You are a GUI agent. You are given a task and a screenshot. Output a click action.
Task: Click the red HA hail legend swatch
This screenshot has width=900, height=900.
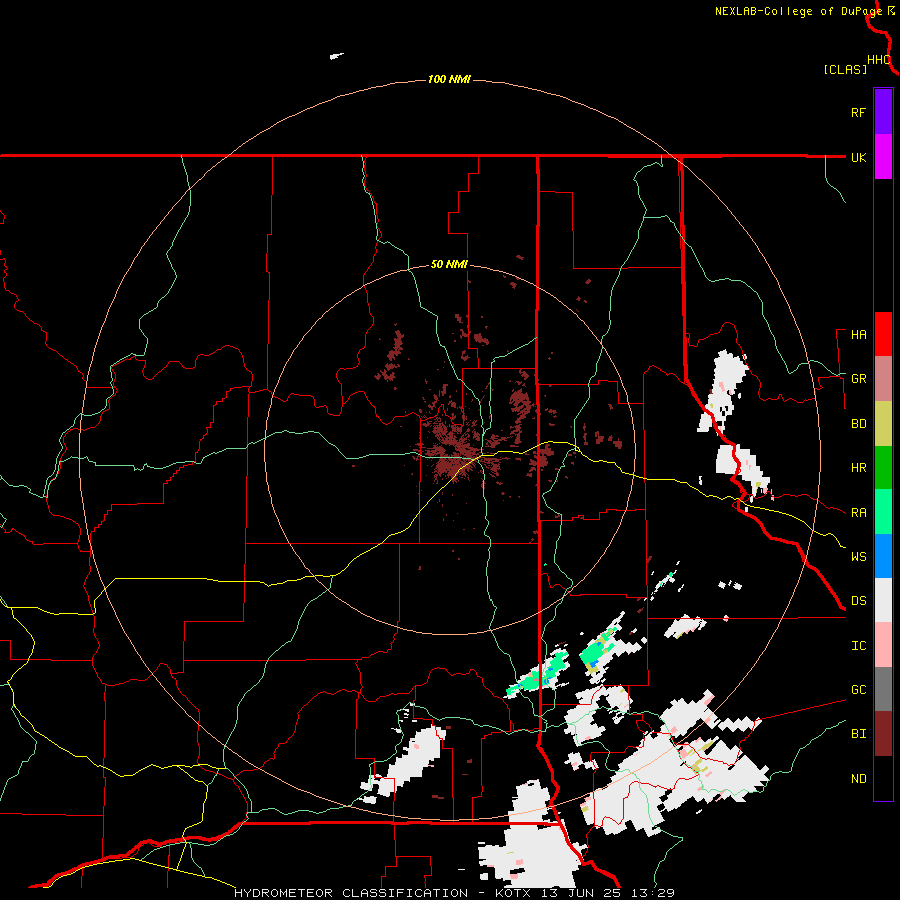point(883,334)
